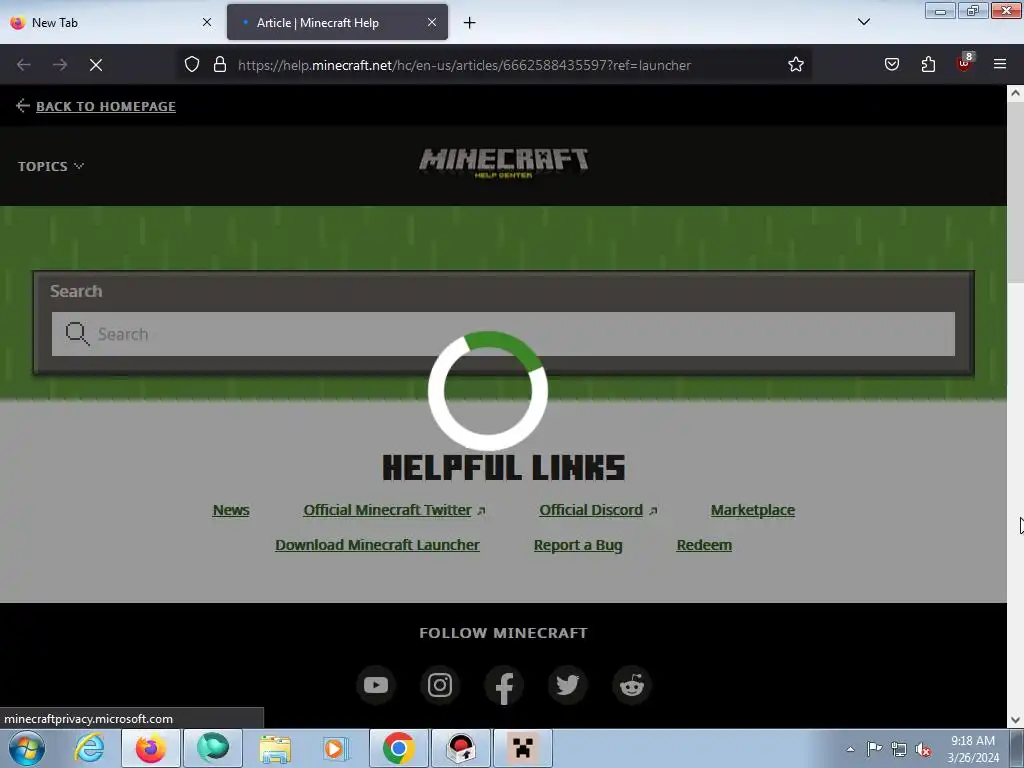Screen dimensions: 1024x768
Task: Open media player taskbar icon
Action: click(x=336, y=748)
